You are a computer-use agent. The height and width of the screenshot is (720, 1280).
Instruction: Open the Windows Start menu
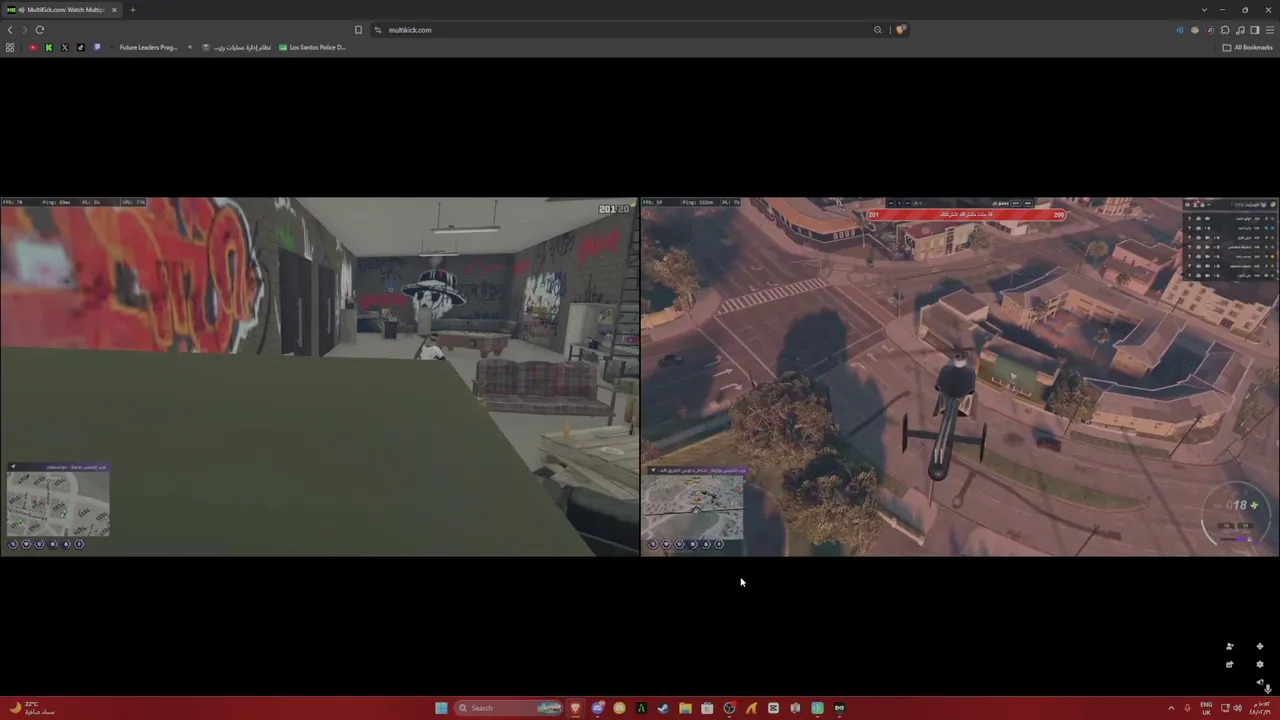coord(441,708)
